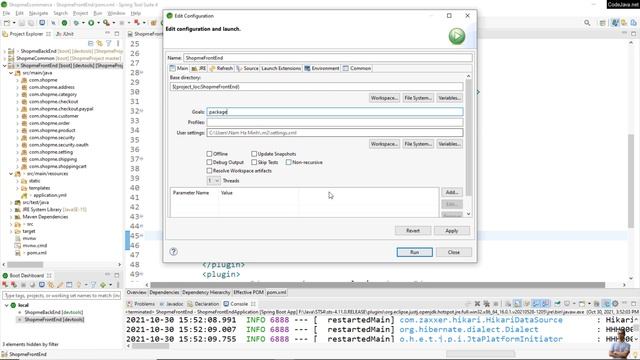Screen dimensions: 640x360
Task: Open the Project Explorer view menu icon
Action: coord(118,43)
